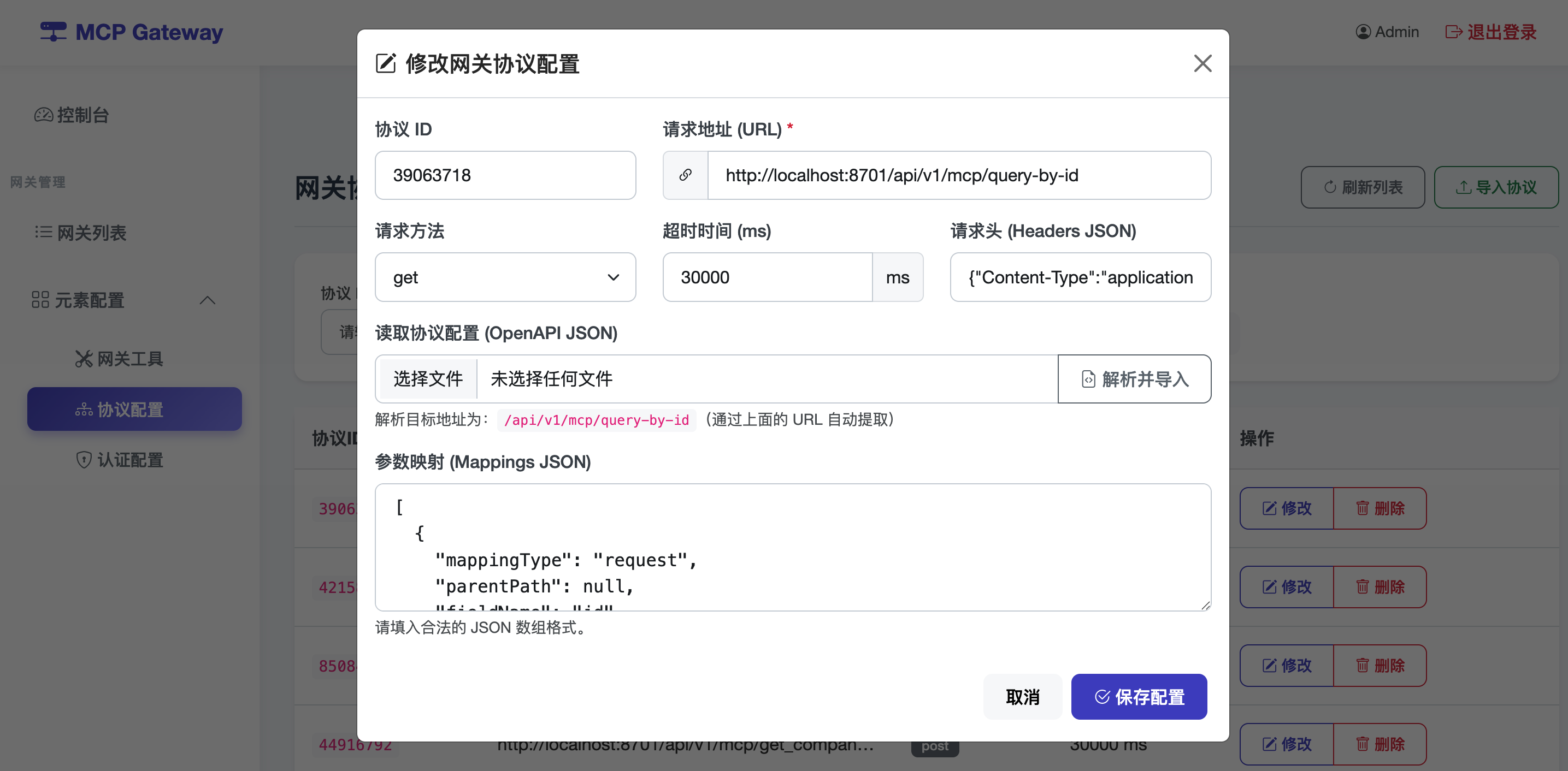Click the MCP Gateway logo icon
The height and width of the screenshot is (771, 1568).
(53, 32)
